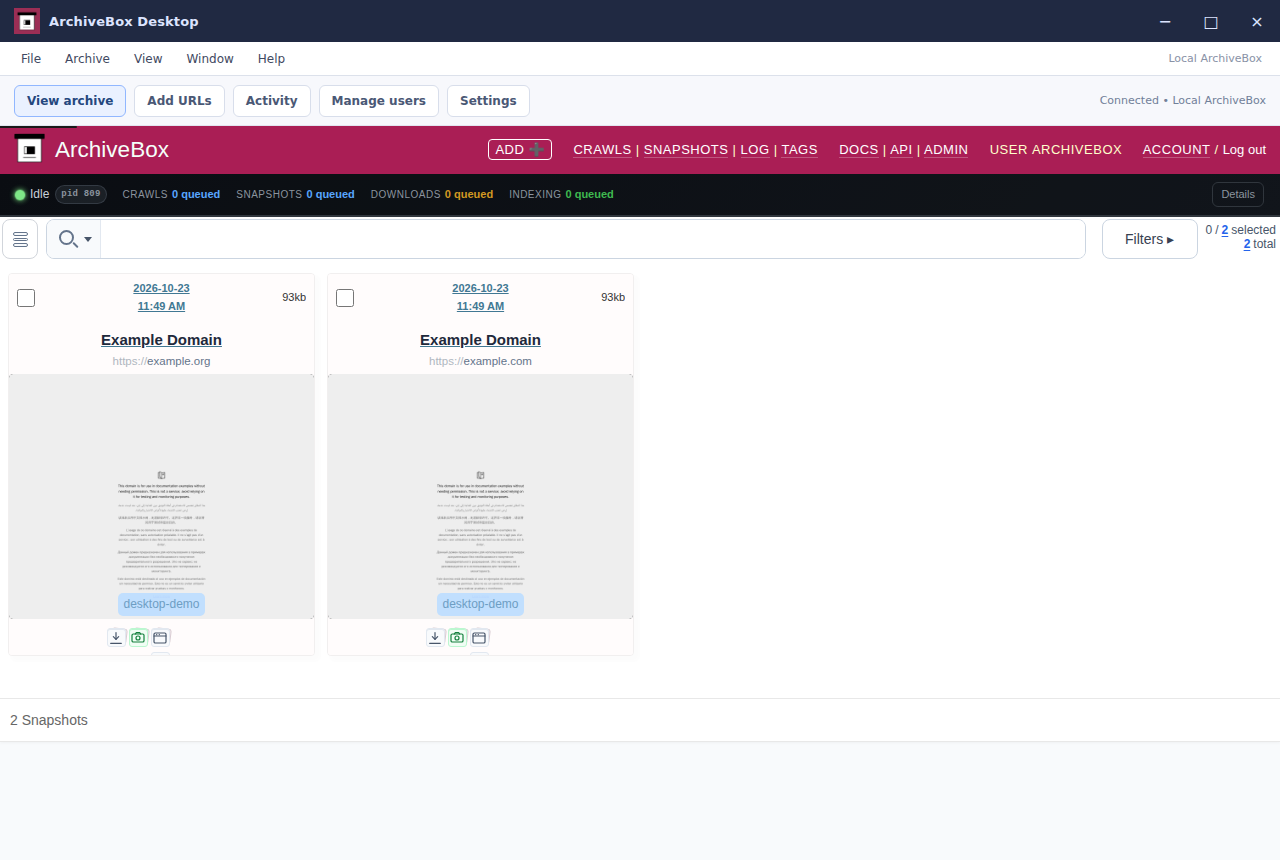This screenshot has width=1280, height=860.
Task: Switch to the View archive tab
Action: [70, 101]
